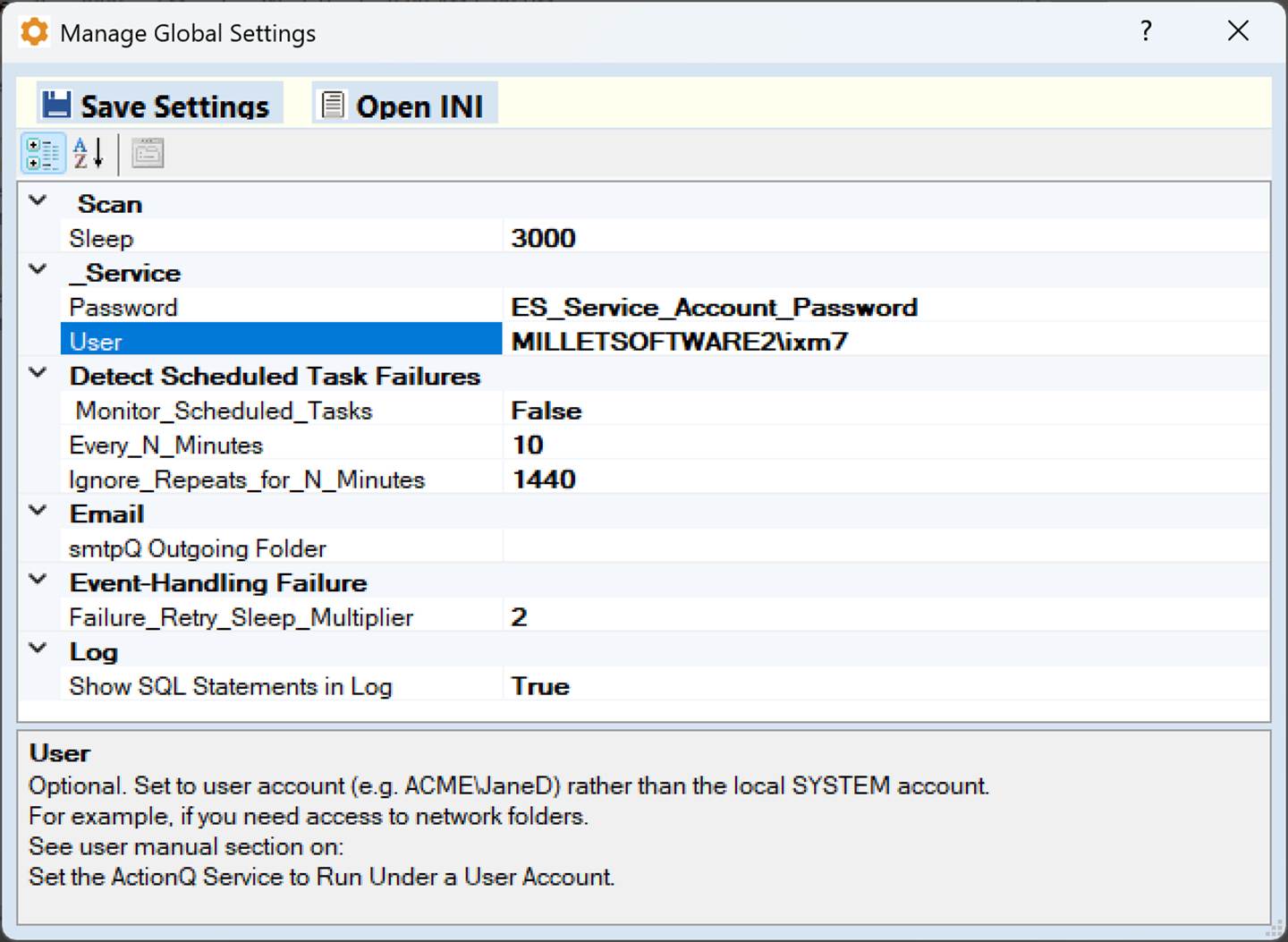
Task: Click the Log category header text
Action: 93,652
